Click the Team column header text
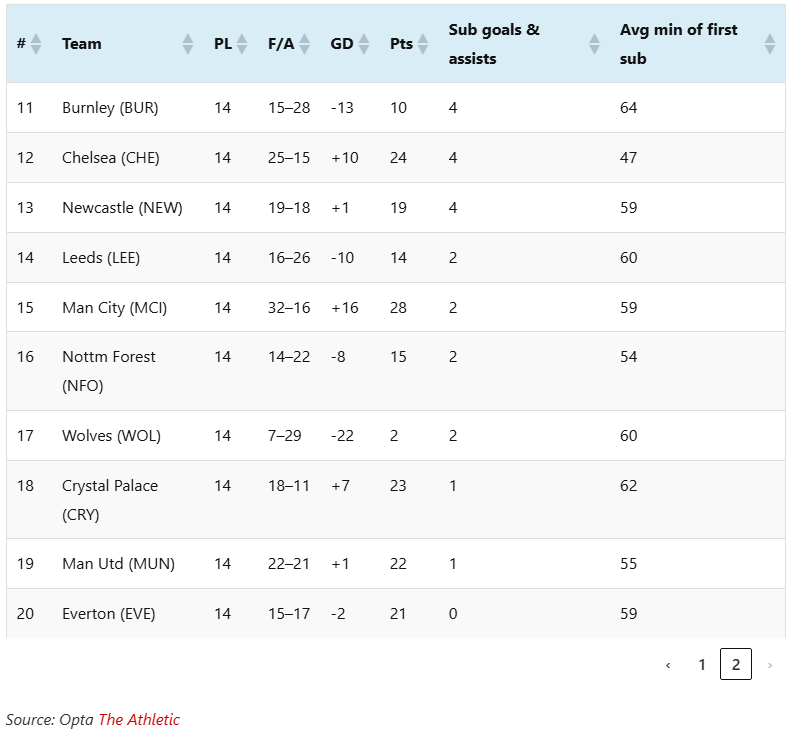Image resolution: width=795 pixels, height=730 pixels. [x=82, y=44]
